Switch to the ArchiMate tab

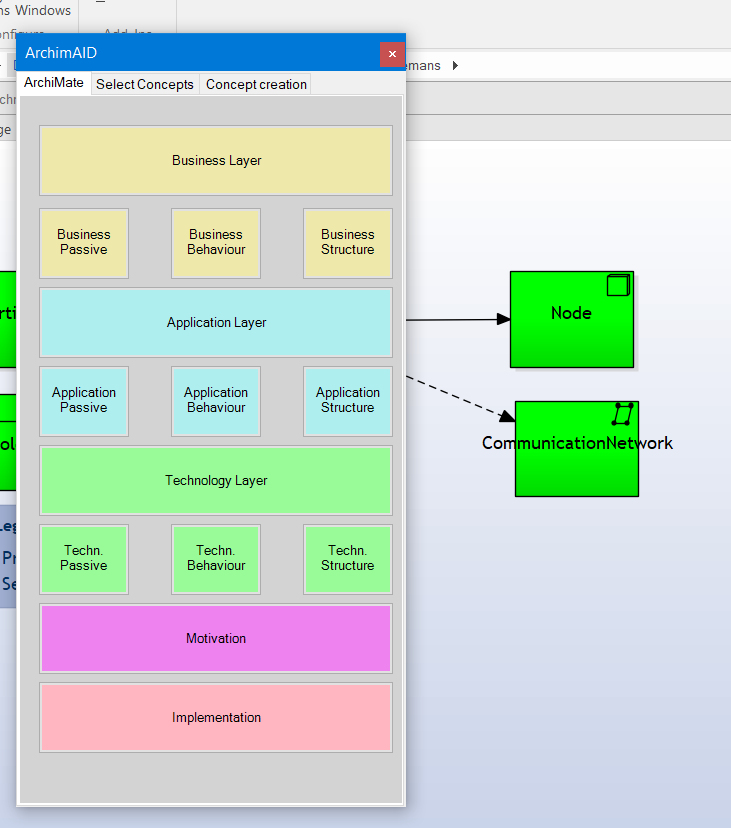(x=54, y=83)
